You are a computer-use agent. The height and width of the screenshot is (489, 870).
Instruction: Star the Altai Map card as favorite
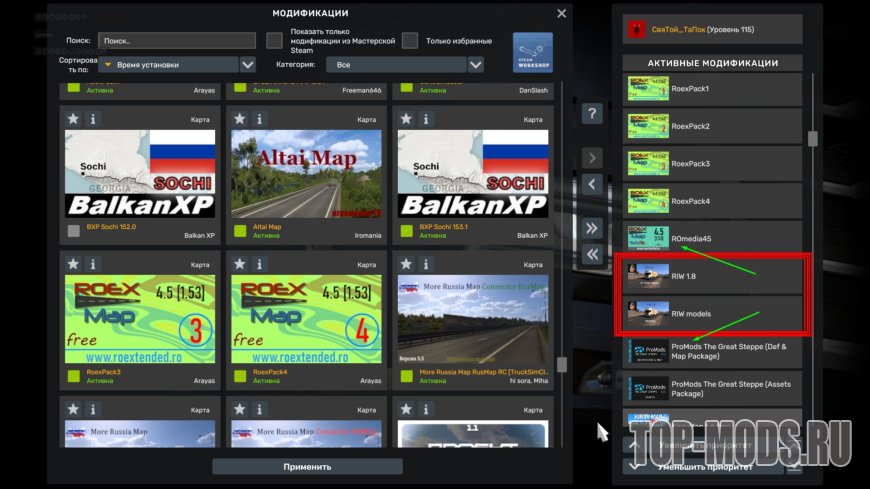pos(239,119)
